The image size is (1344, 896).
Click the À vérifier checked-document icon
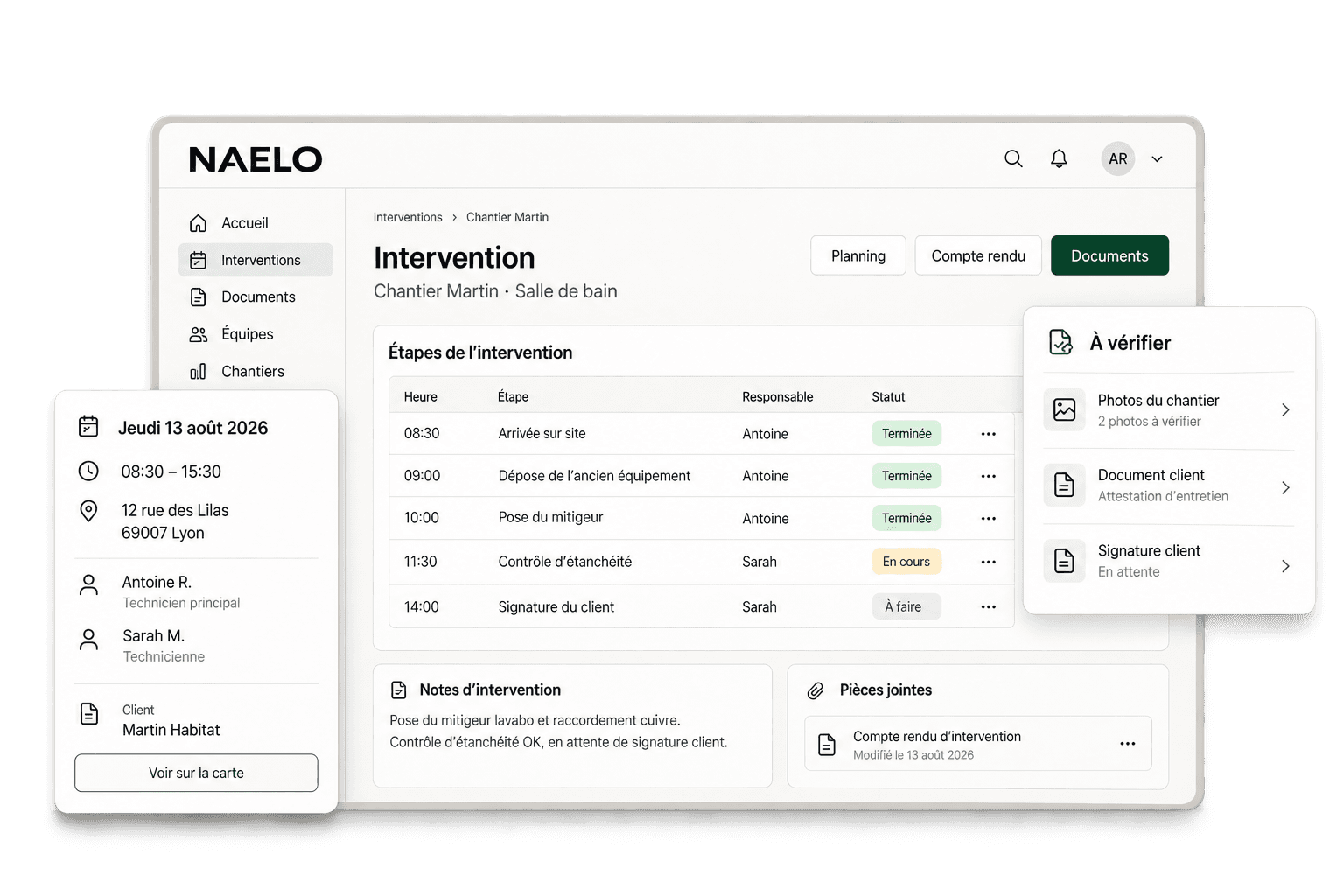pos(1061,342)
